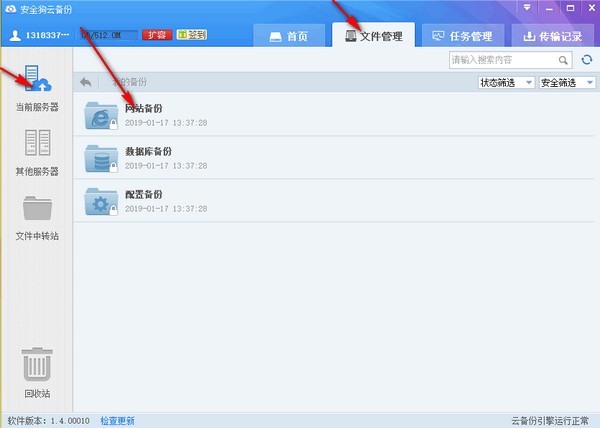Viewport: 600px width, 428px height.
Task: Click the 数据库备份 folder icon
Action: pos(101,158)
